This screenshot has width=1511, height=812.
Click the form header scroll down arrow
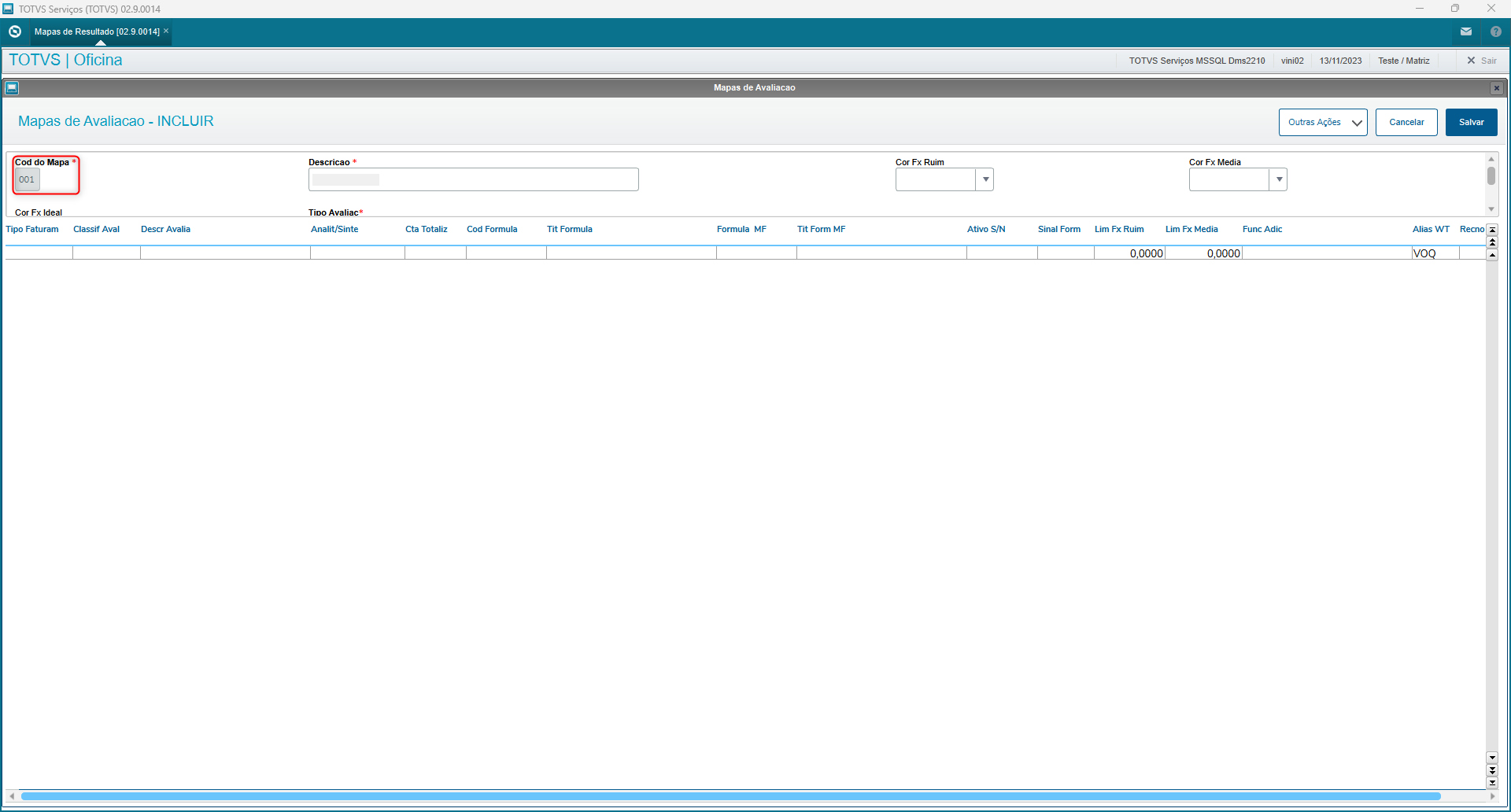[x=1491, y=209]
